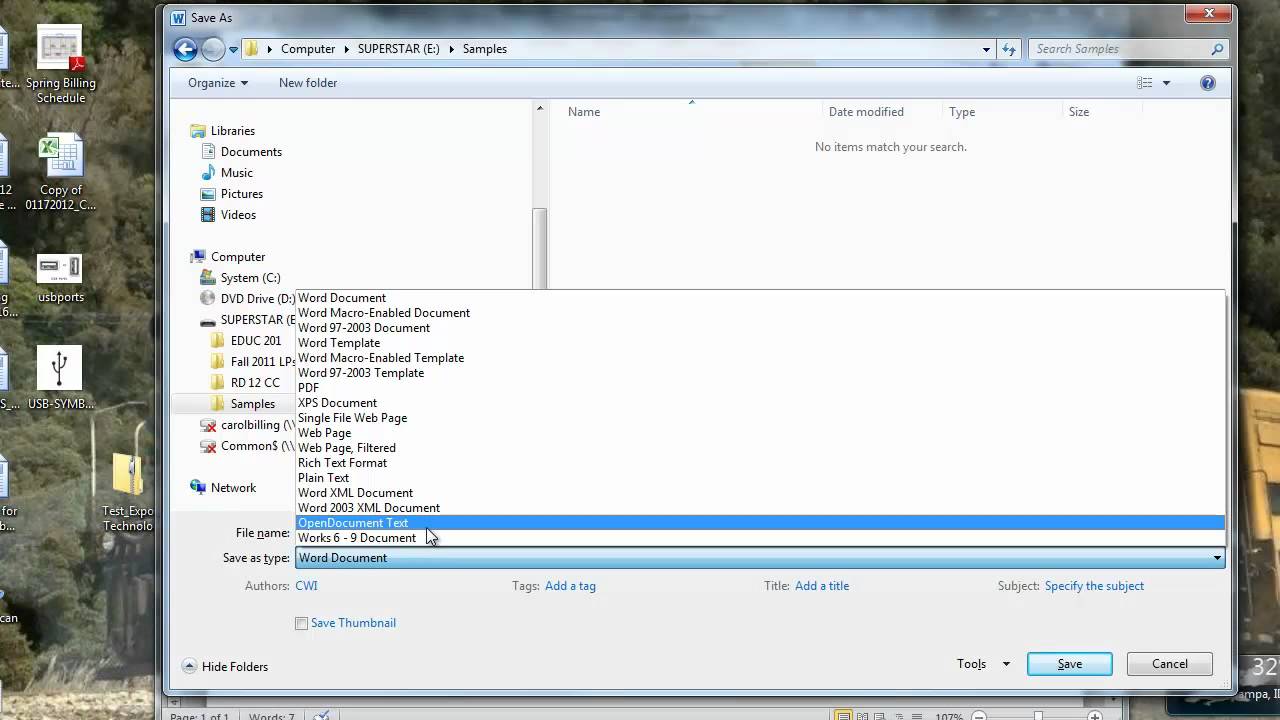Choose Word Macro-Enabled Document option
The height and width of the screenshot is (720, 1280).
[x=760, y=313]
